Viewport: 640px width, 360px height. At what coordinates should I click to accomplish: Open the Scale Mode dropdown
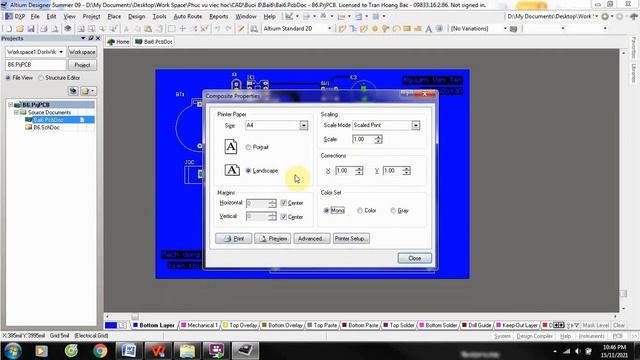pyautogui.click(x=416, y=125)
